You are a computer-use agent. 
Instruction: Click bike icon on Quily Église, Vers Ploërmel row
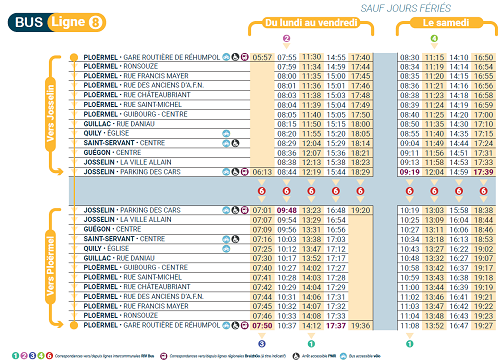click(226, 249)
